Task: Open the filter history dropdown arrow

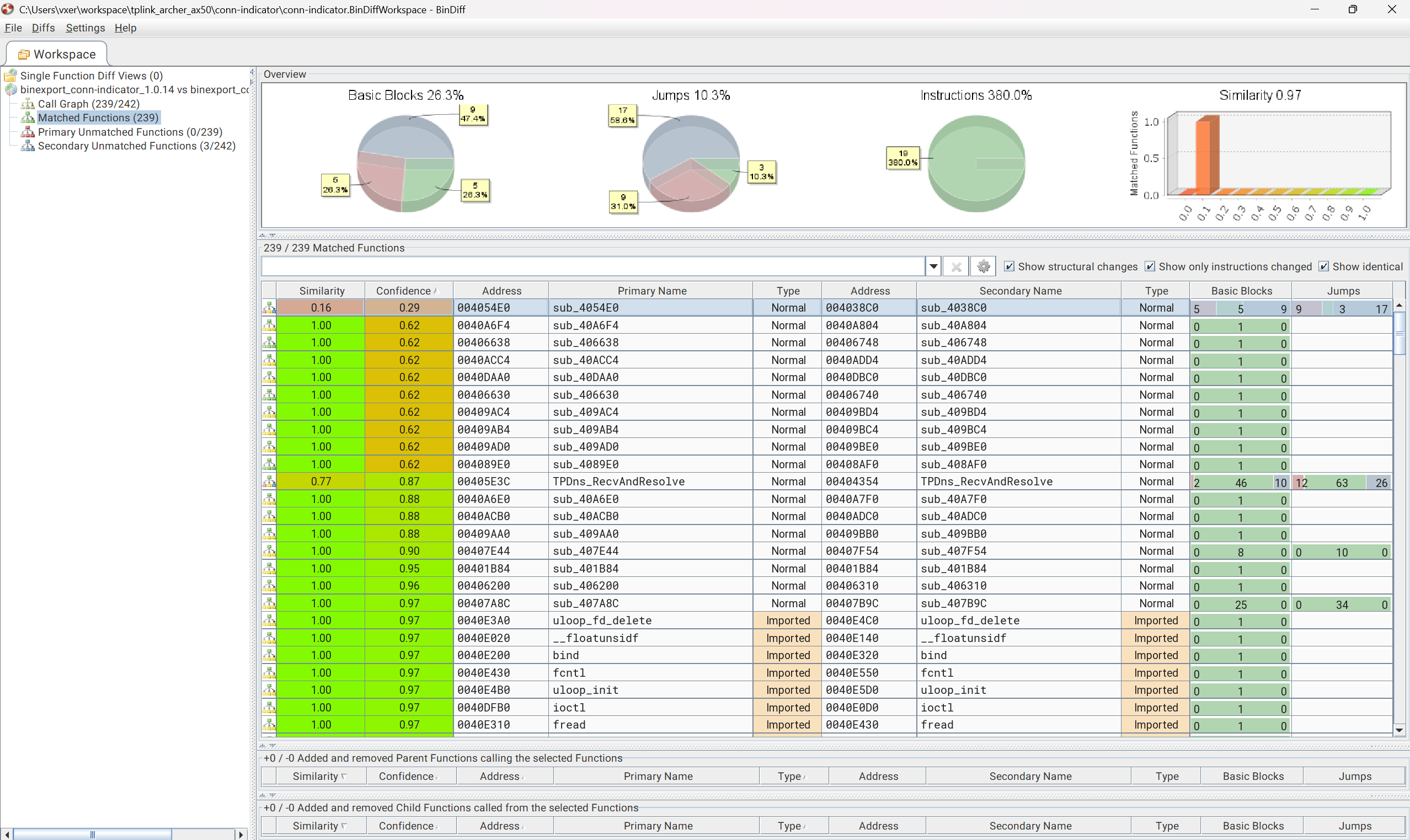Action: coord(933,266)
